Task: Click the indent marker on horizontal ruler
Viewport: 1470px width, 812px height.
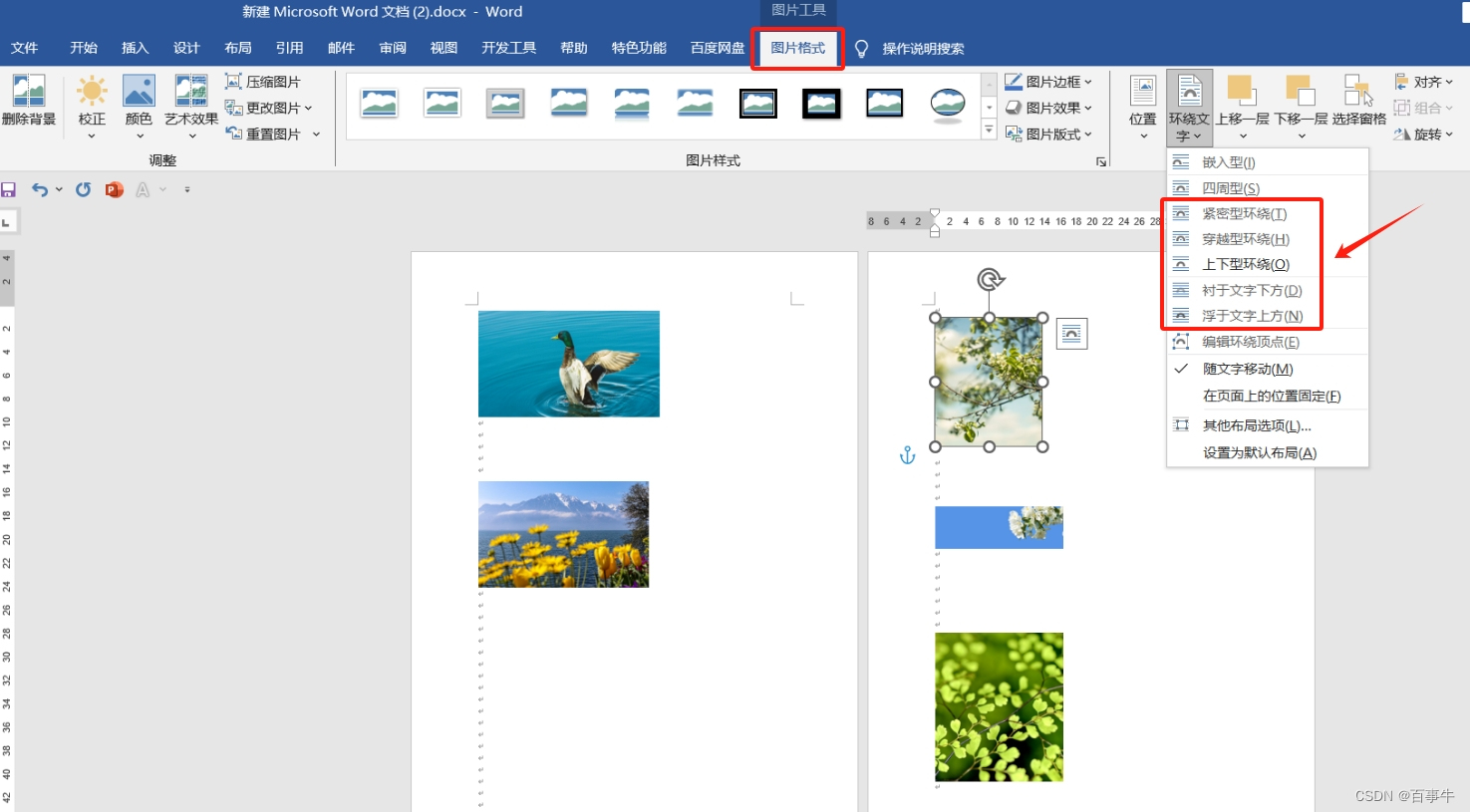Action: click(x=935, y=221)
